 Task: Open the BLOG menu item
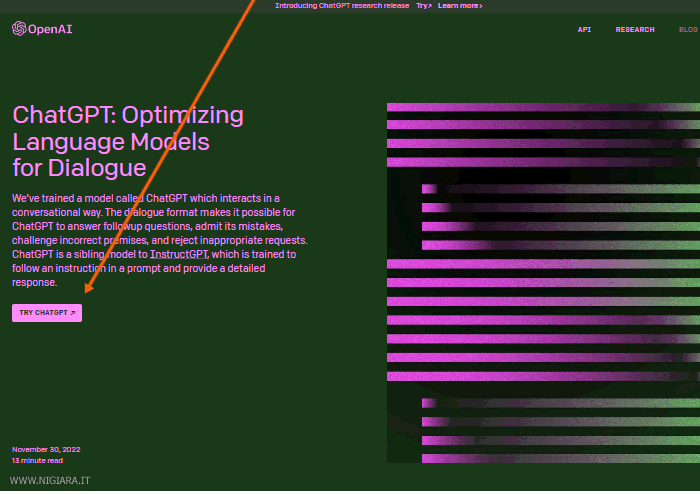(688, 29)
